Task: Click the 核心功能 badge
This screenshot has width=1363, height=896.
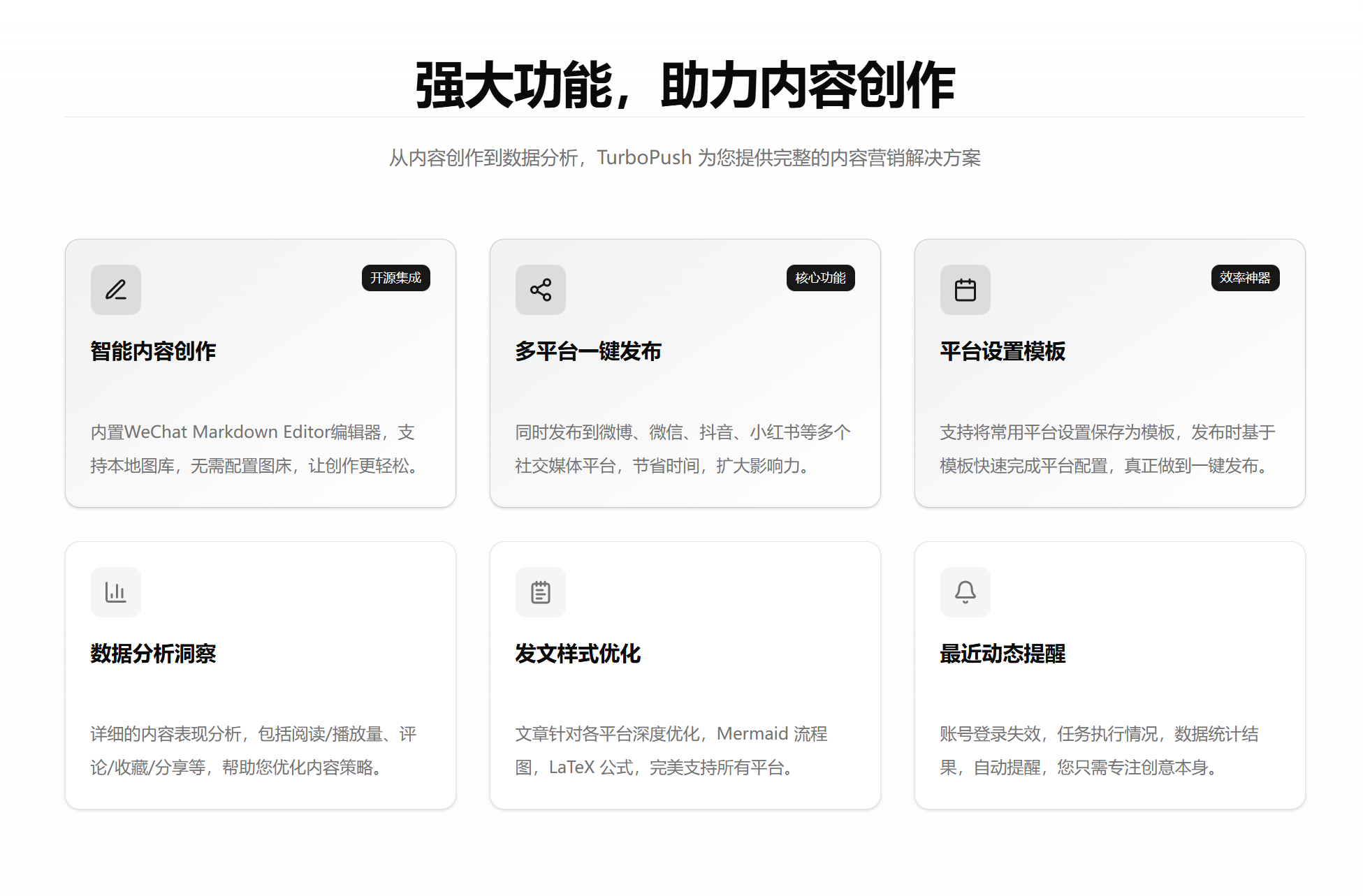Action: pos(820,278)
